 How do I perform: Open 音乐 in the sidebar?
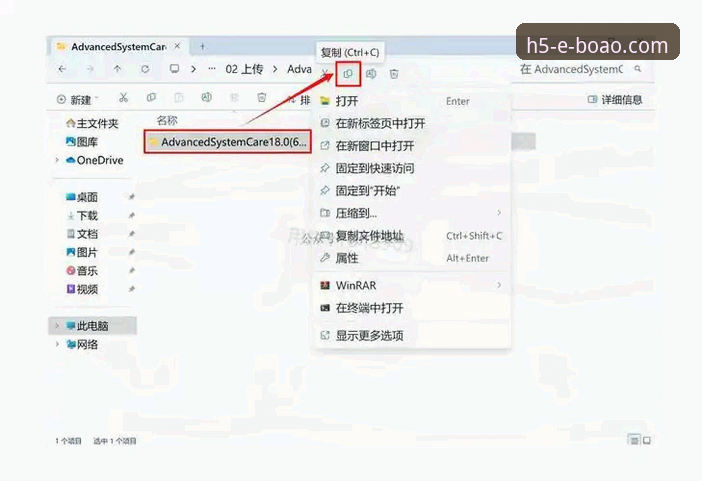[x=82, y=271]
